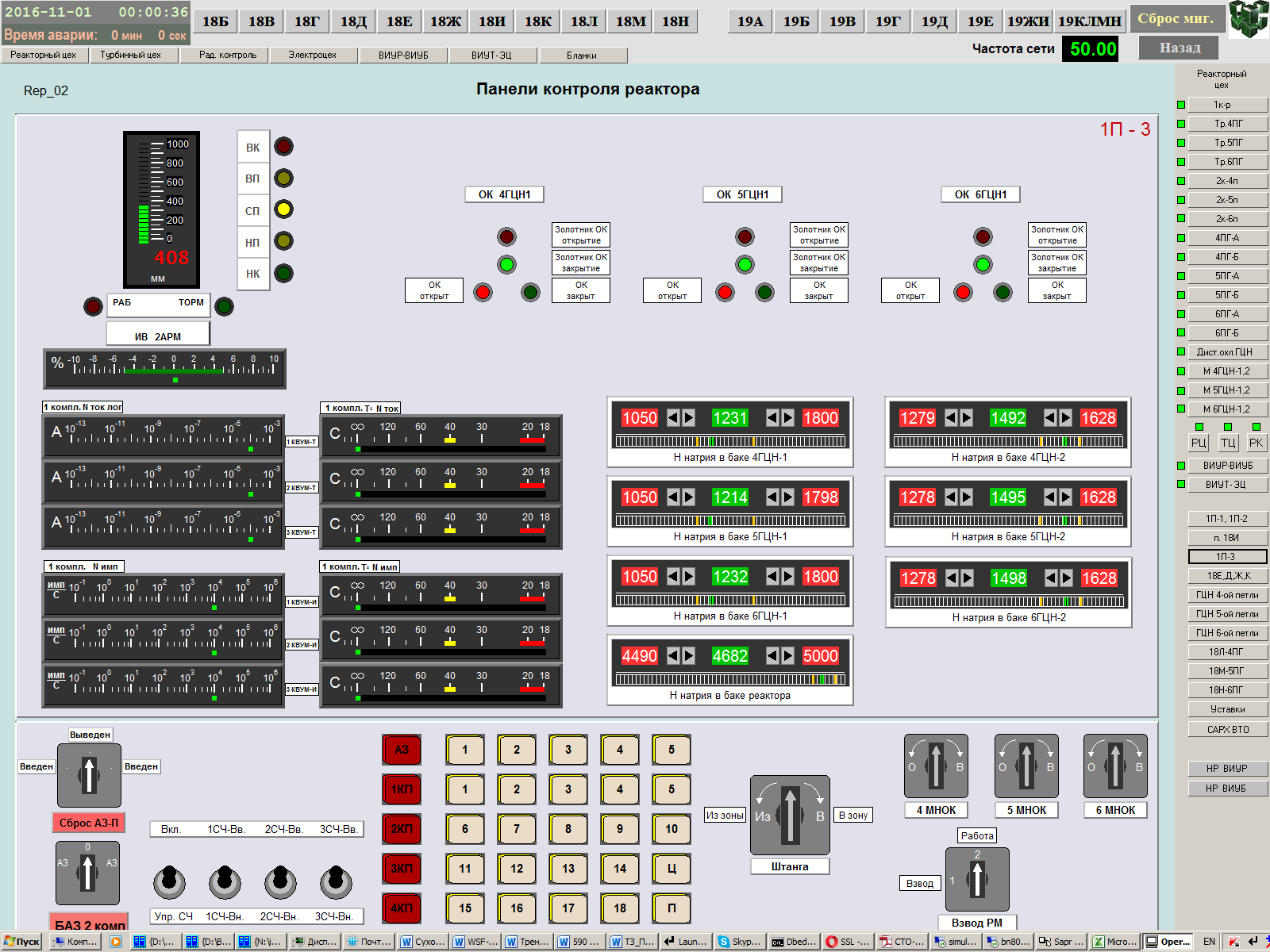The width and height of the screenshot is (1270, 952).
Task: Turn the Штанга Из/В rotary switch
Action: [790, 815]
